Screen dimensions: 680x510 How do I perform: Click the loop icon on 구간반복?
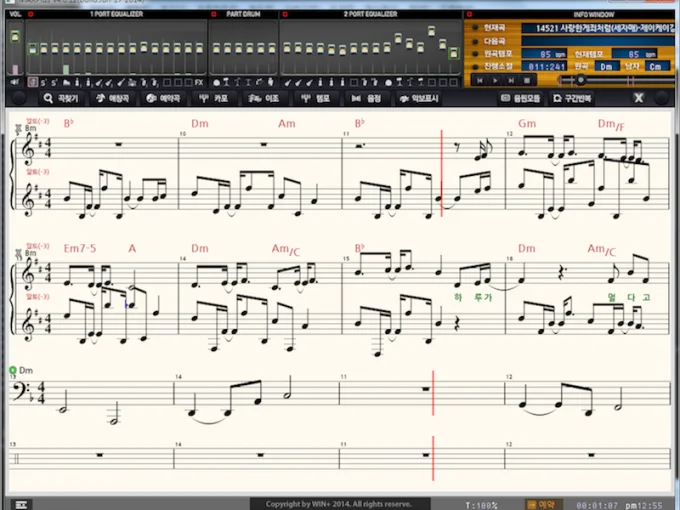[558, 98]
